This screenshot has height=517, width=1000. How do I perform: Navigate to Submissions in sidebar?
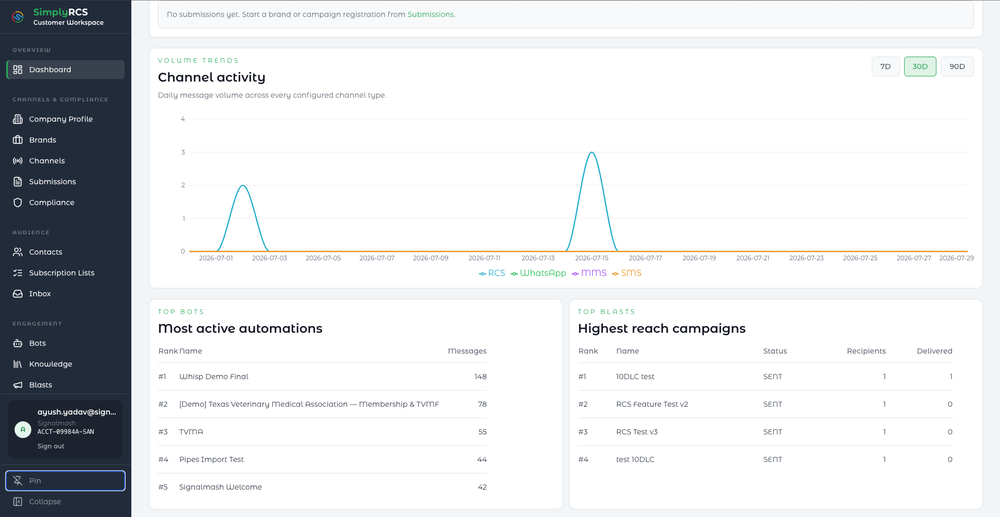(x=65, y=182)
